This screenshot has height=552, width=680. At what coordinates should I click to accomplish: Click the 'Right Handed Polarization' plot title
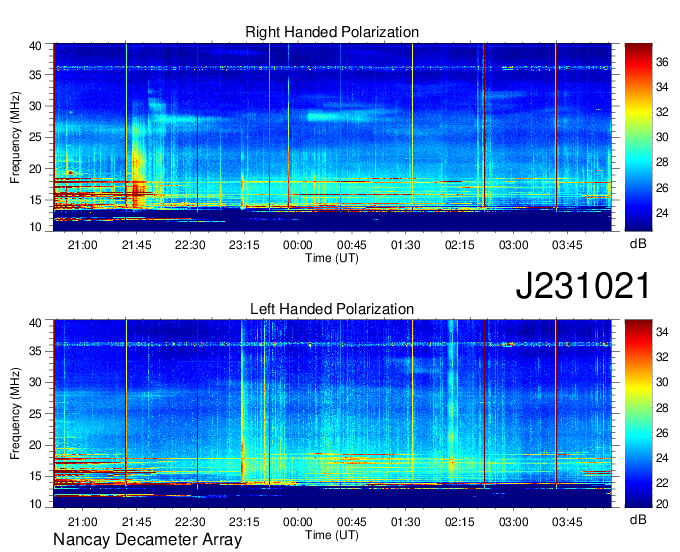pos(332,32)
